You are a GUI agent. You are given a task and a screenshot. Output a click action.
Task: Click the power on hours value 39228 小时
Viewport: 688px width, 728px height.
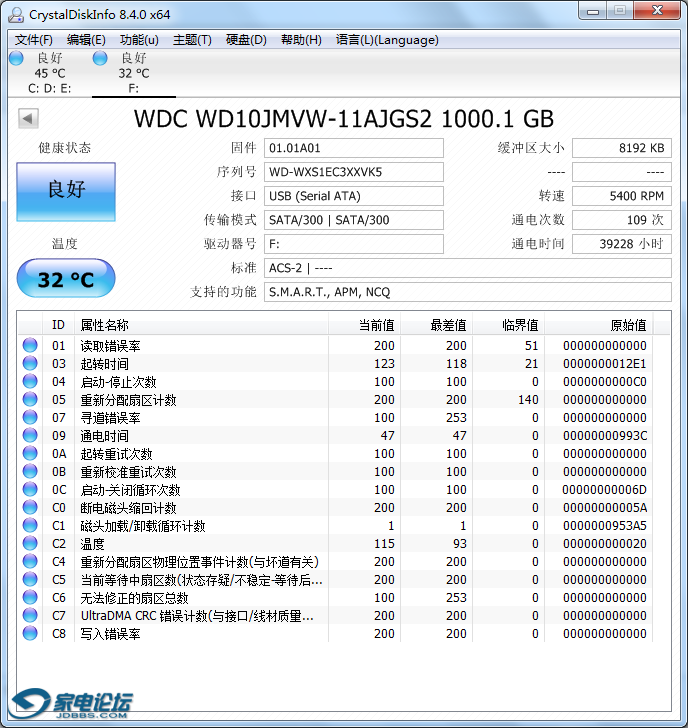pos(622,244)
